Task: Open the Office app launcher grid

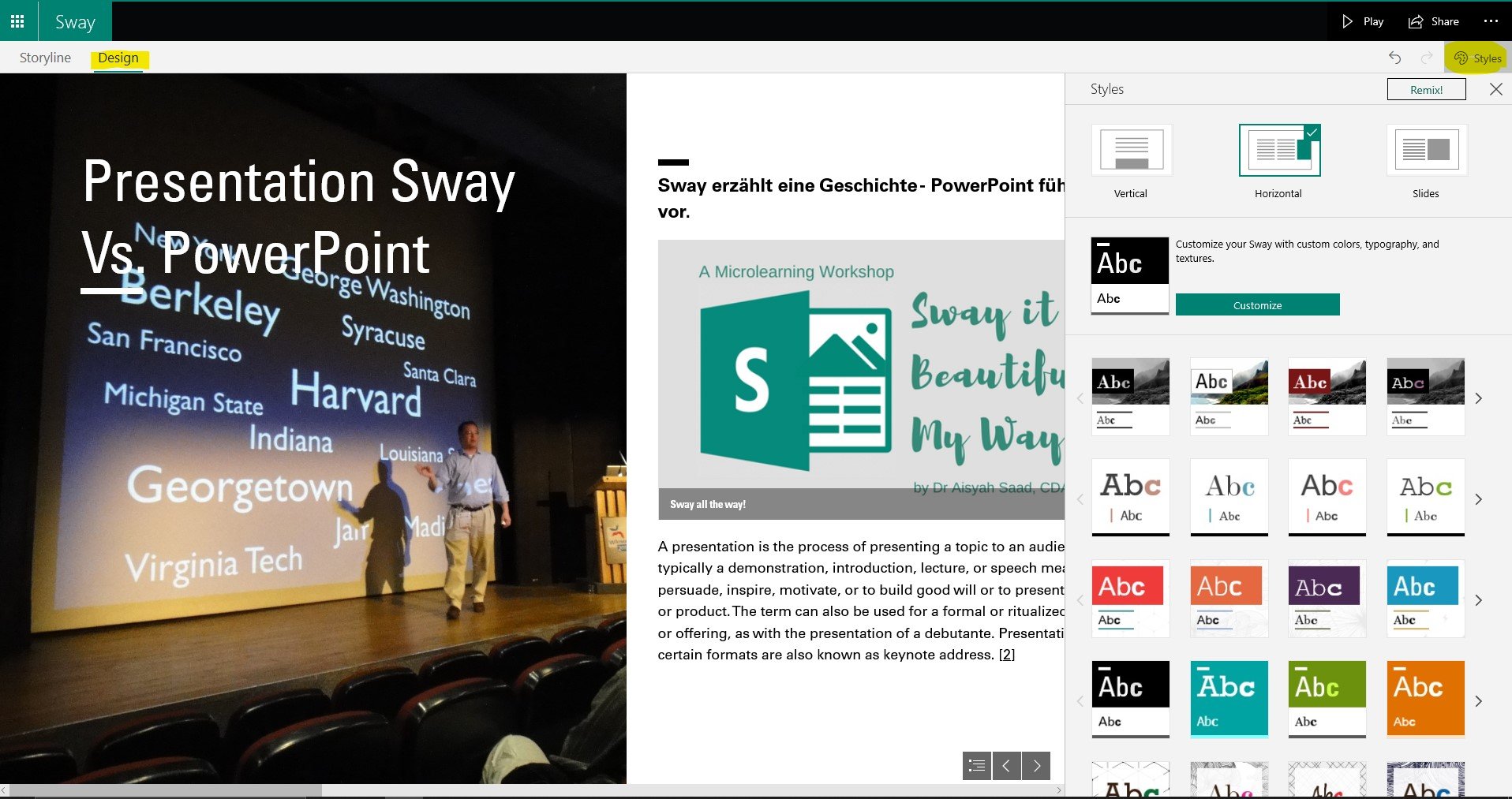Action: pos(17,21)
